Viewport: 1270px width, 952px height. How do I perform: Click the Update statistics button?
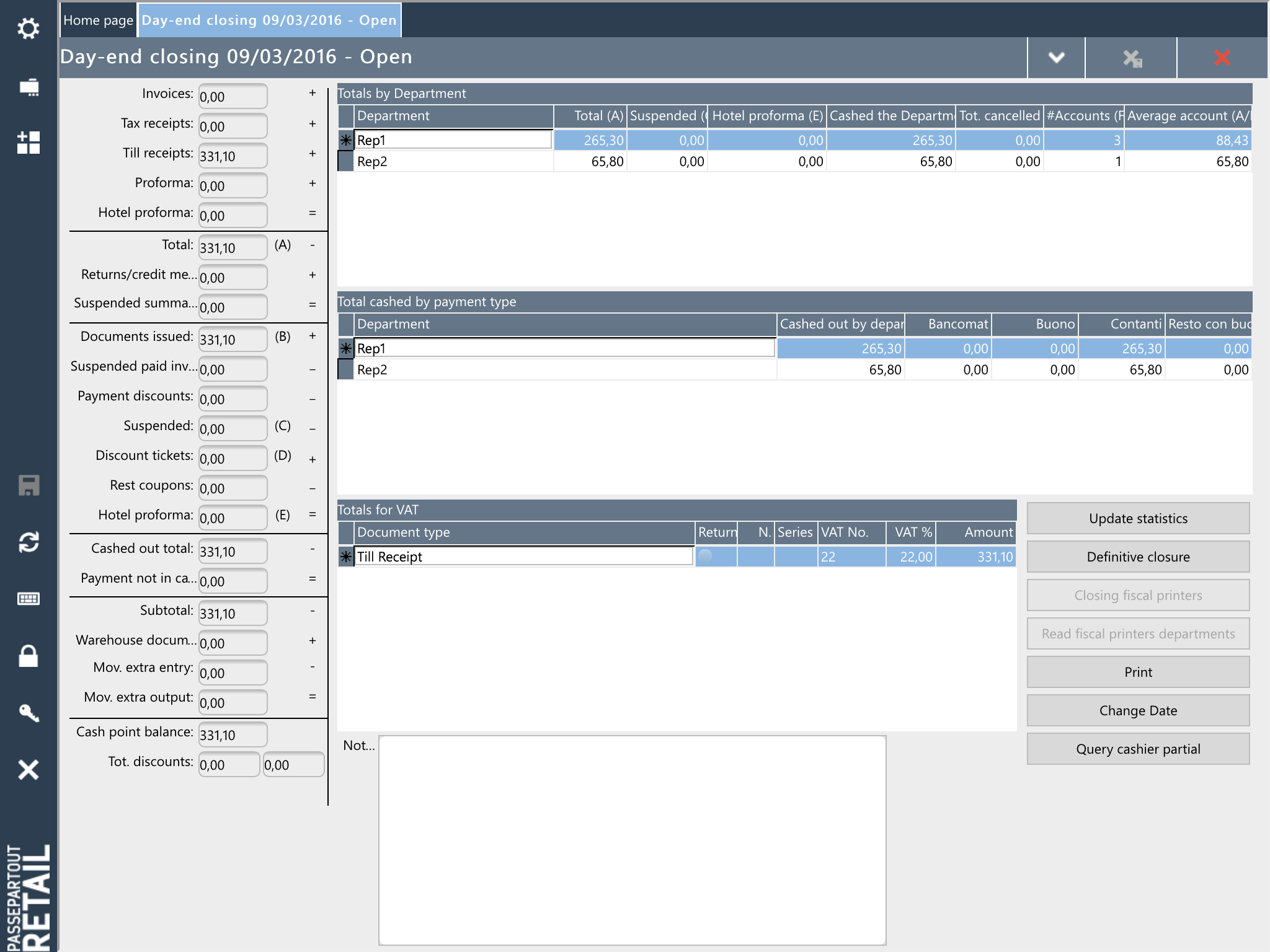(1138, 518)
